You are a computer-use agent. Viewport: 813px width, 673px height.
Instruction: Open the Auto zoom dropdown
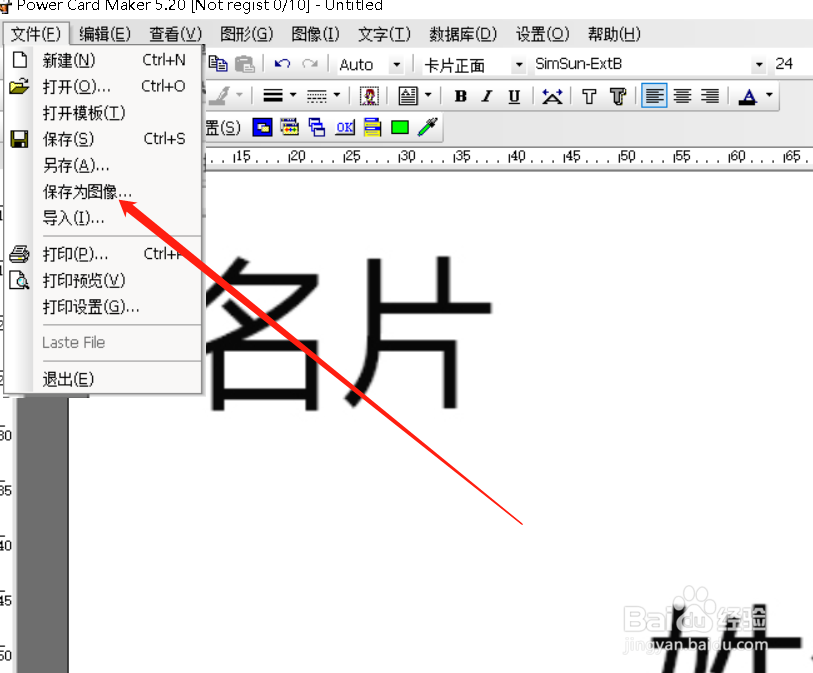click(x=396, y=63)
